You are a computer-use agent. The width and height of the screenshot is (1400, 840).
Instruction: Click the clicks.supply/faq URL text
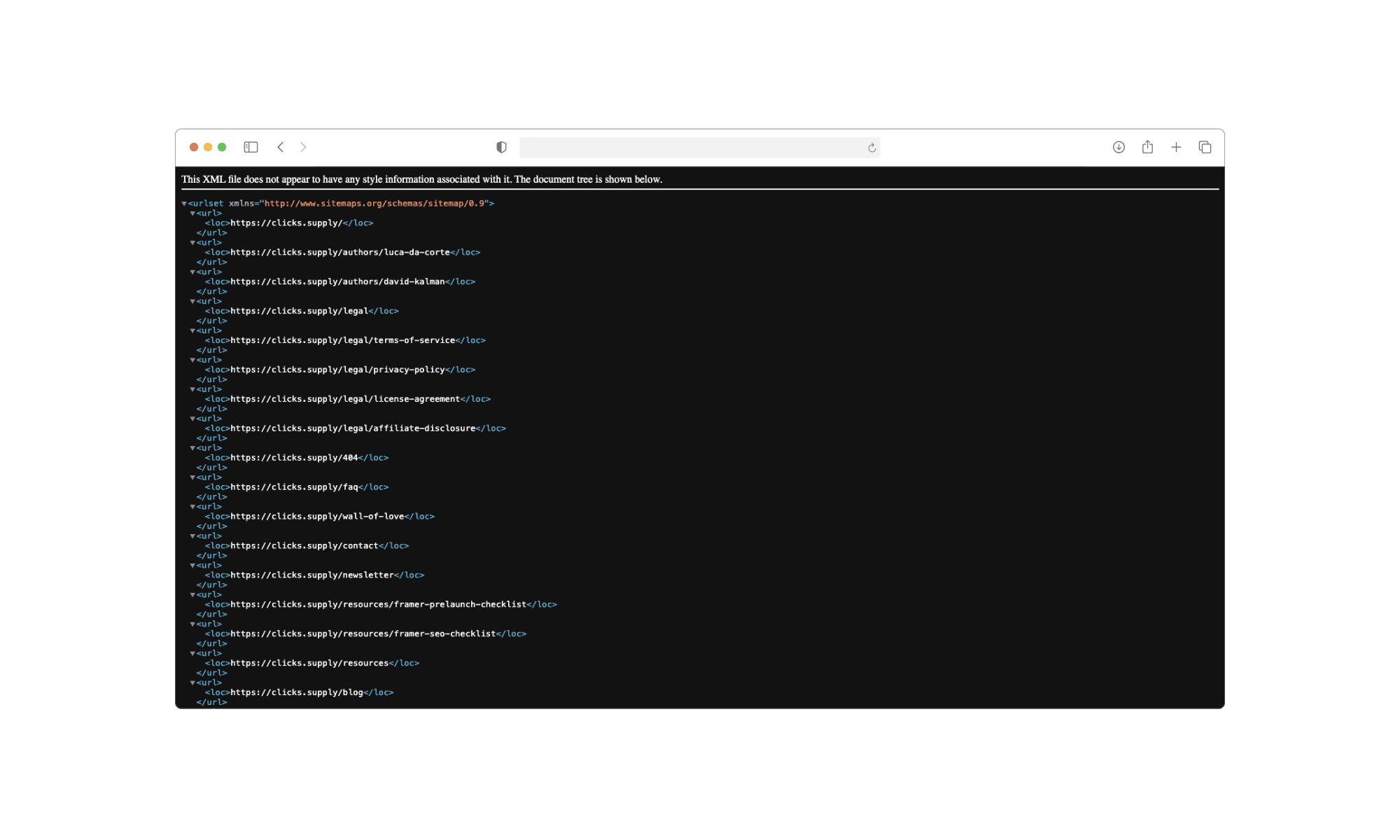pyautogui.click(x=294, y=488)
